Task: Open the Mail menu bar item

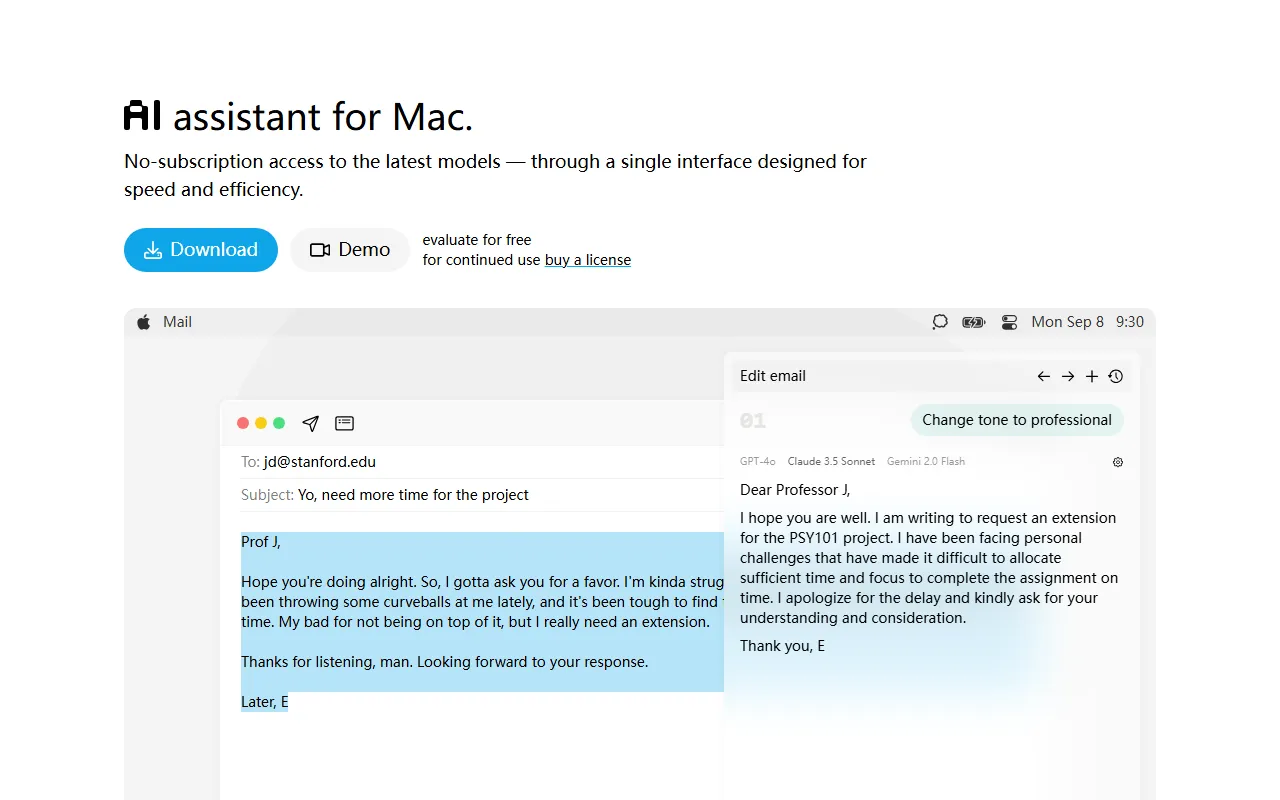Action: tap(178, 322)
